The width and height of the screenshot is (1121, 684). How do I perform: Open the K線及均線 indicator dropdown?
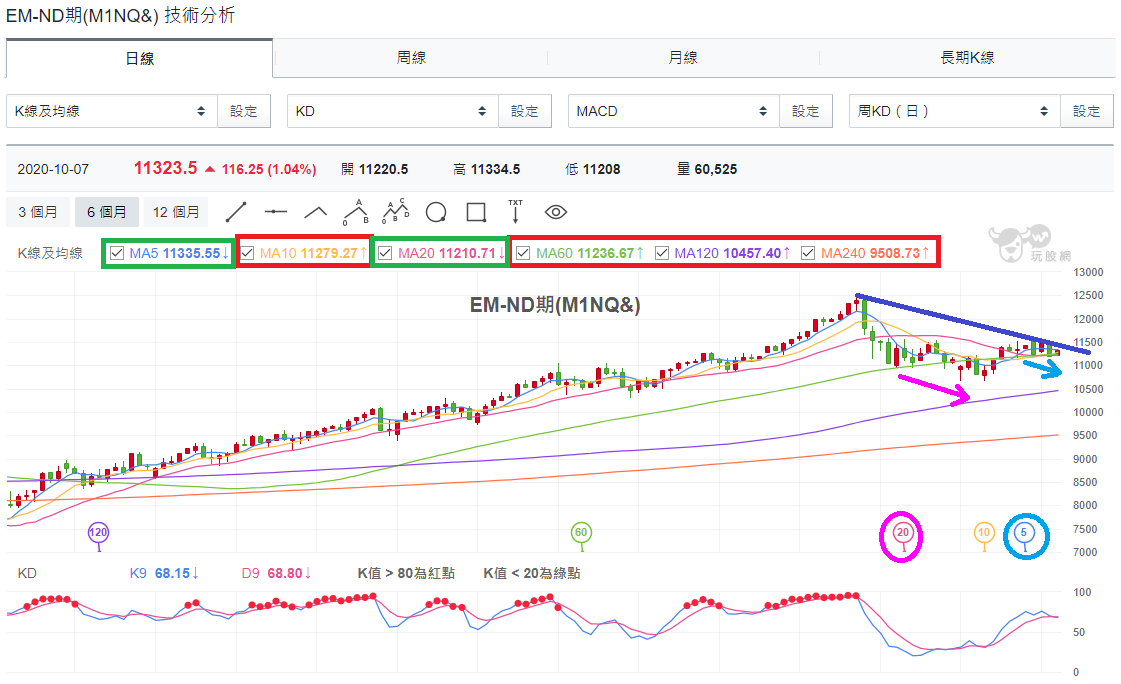pyautogui.click(x=112, y=111)
